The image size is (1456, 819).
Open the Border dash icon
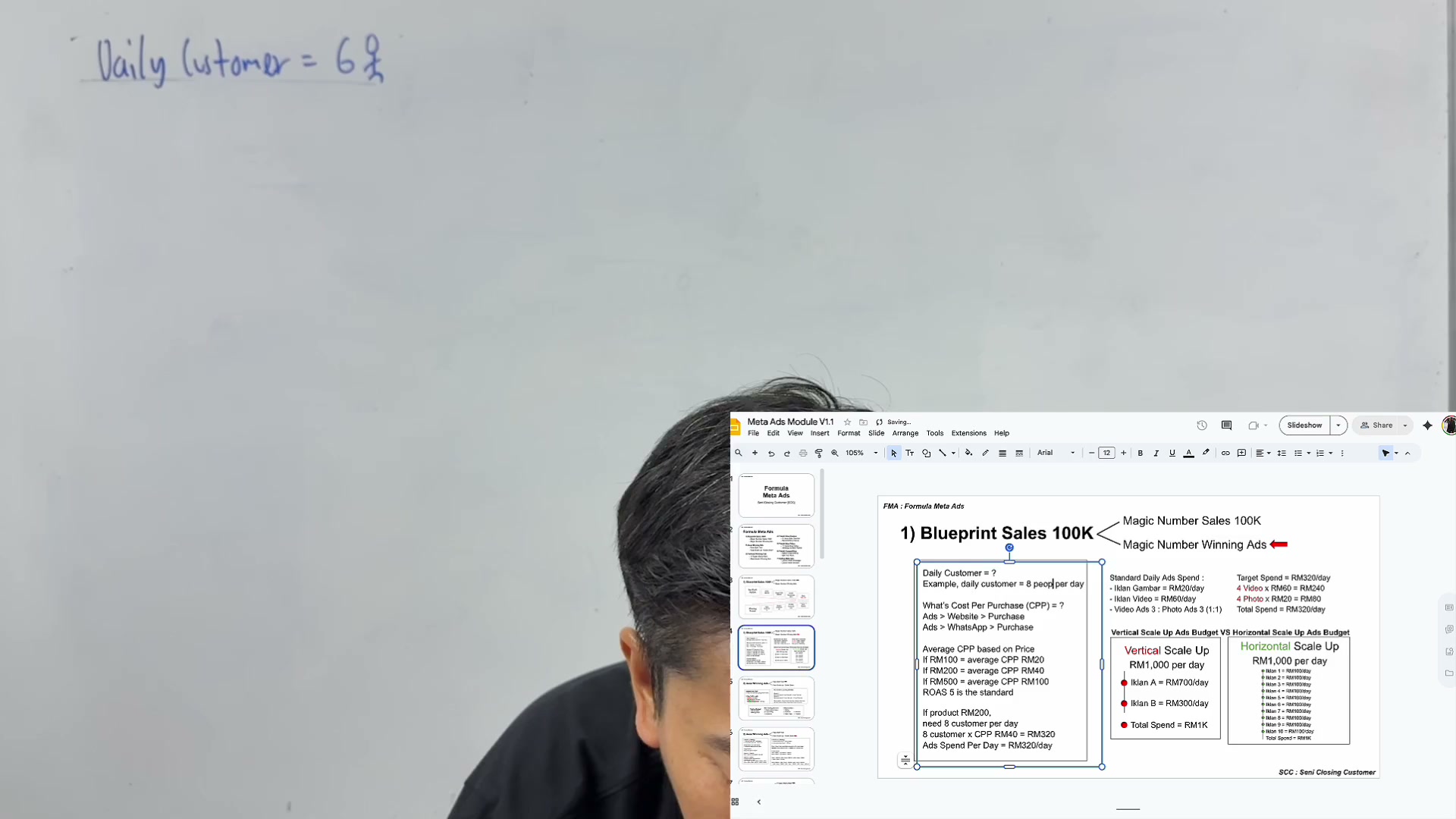click(1019, 453)
